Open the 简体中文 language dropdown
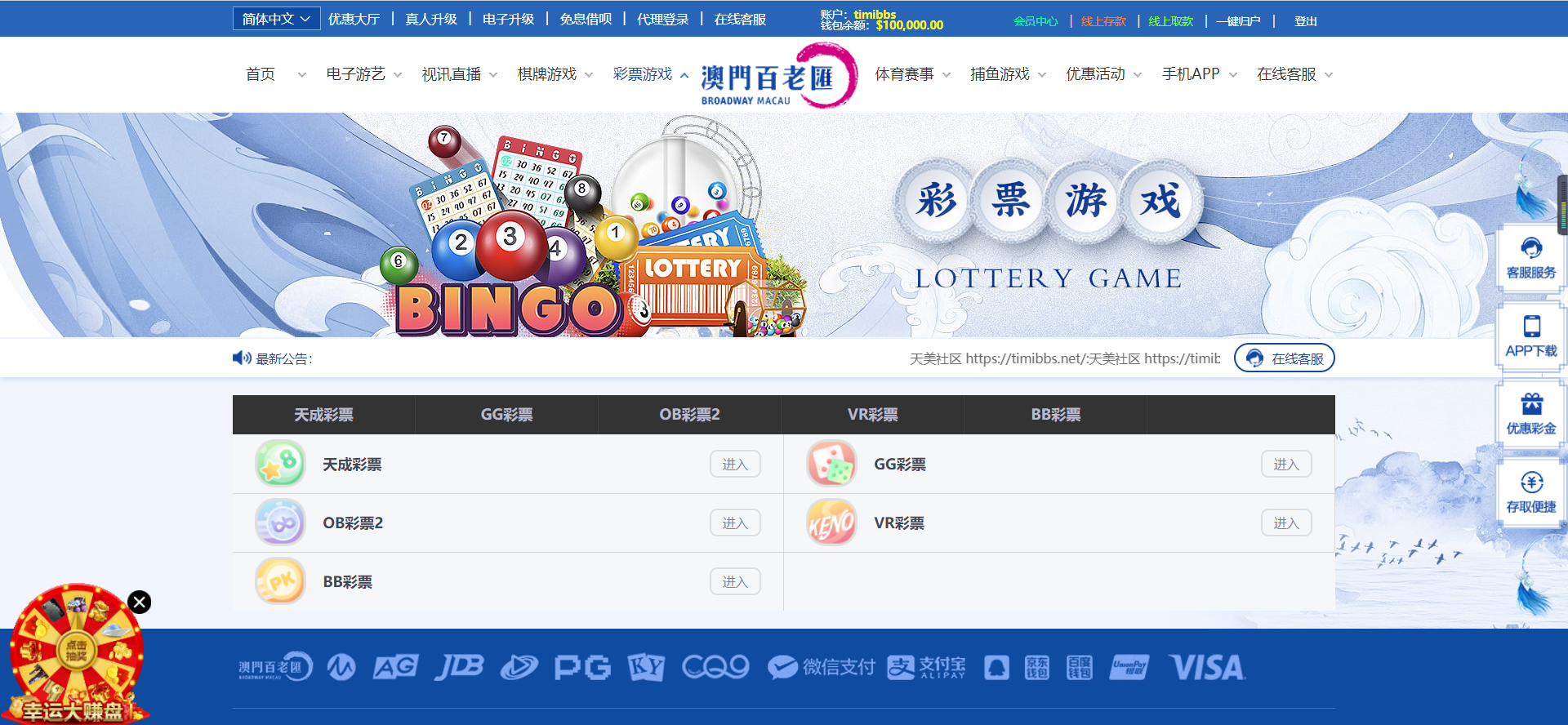Image resolution: width=1568 pixels, height=725 pixels. click(x=276, y=19)
